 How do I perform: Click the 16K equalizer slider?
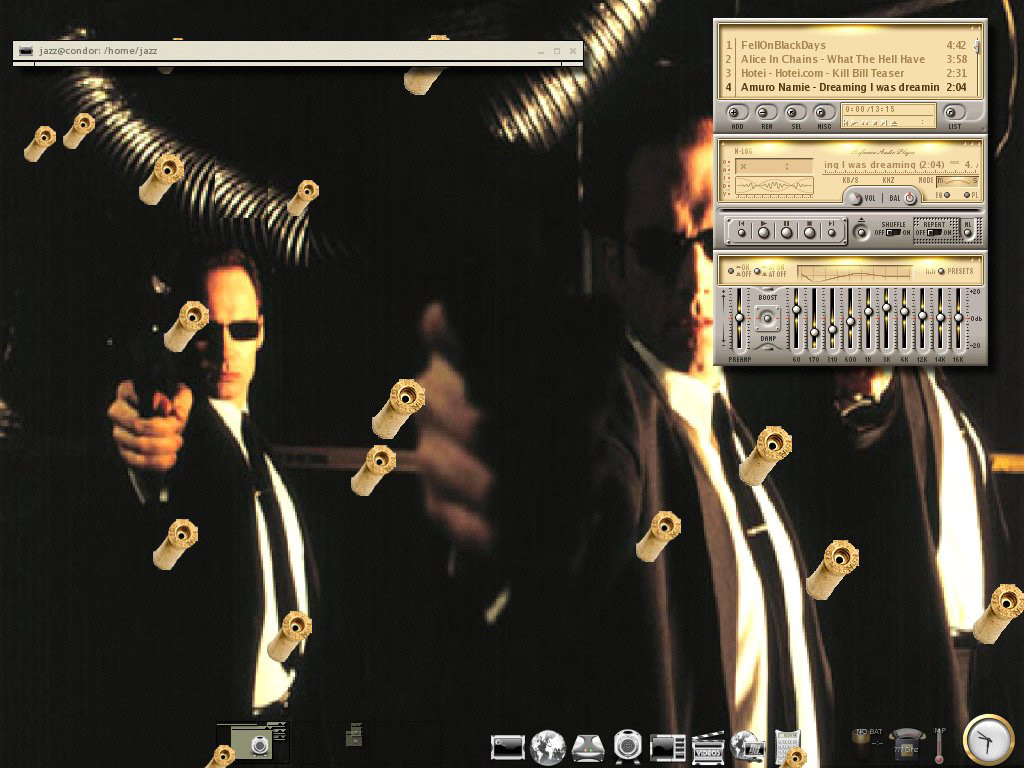958,318
